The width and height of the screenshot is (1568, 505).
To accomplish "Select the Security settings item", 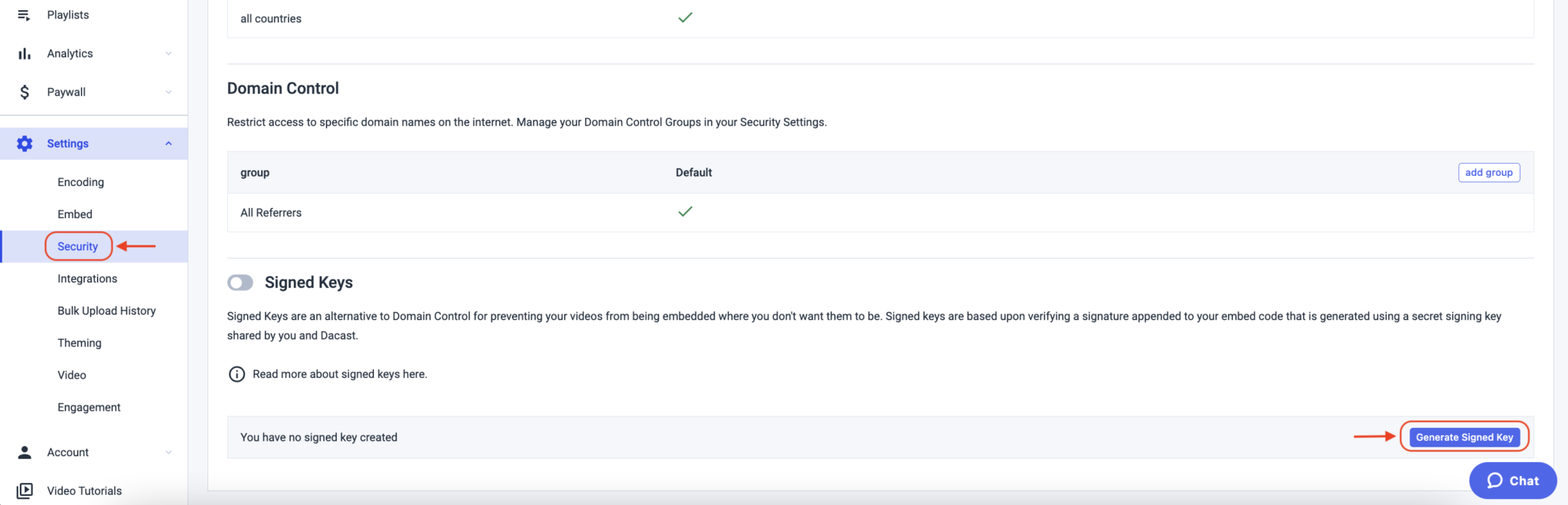I will tap(78, 246).
